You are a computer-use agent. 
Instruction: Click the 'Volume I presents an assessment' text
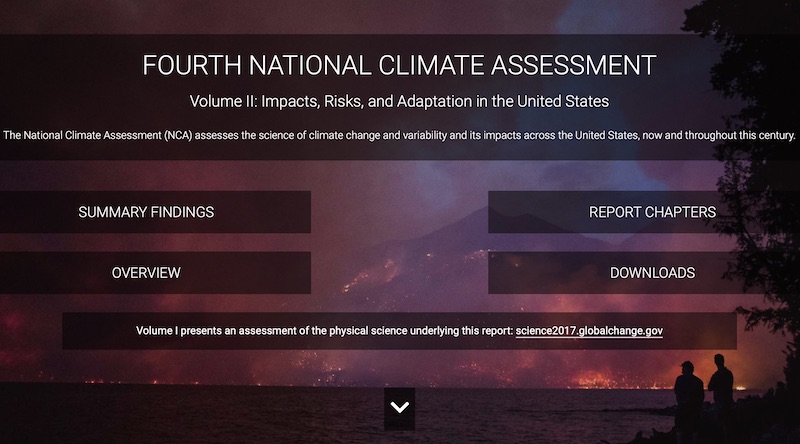[324, 331]
